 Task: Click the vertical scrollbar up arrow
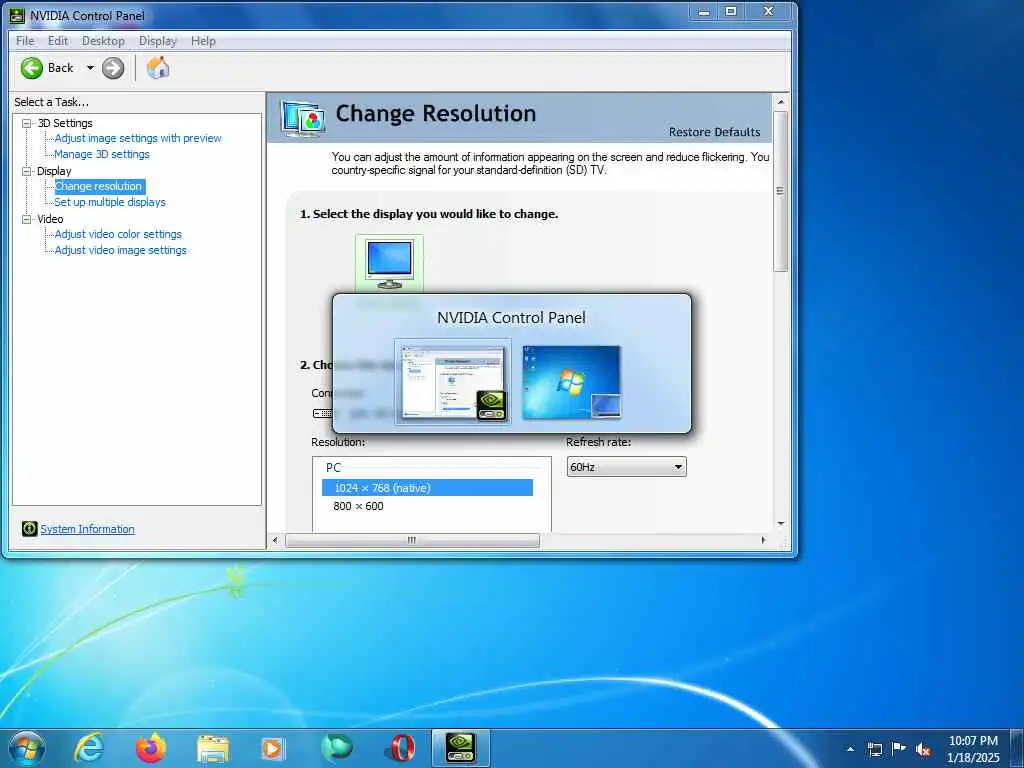point(780,102)
